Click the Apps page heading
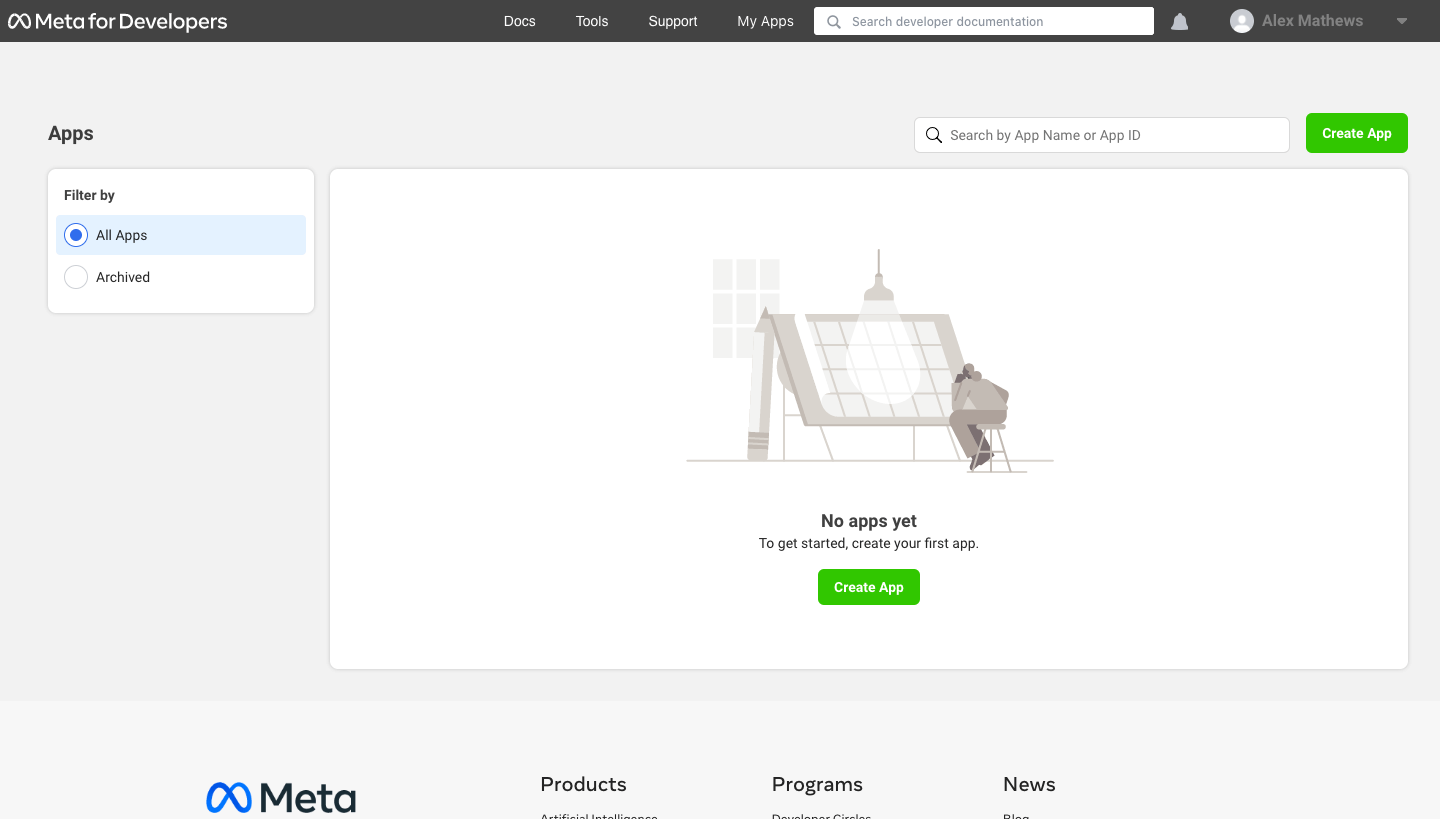 coord(71,133)
